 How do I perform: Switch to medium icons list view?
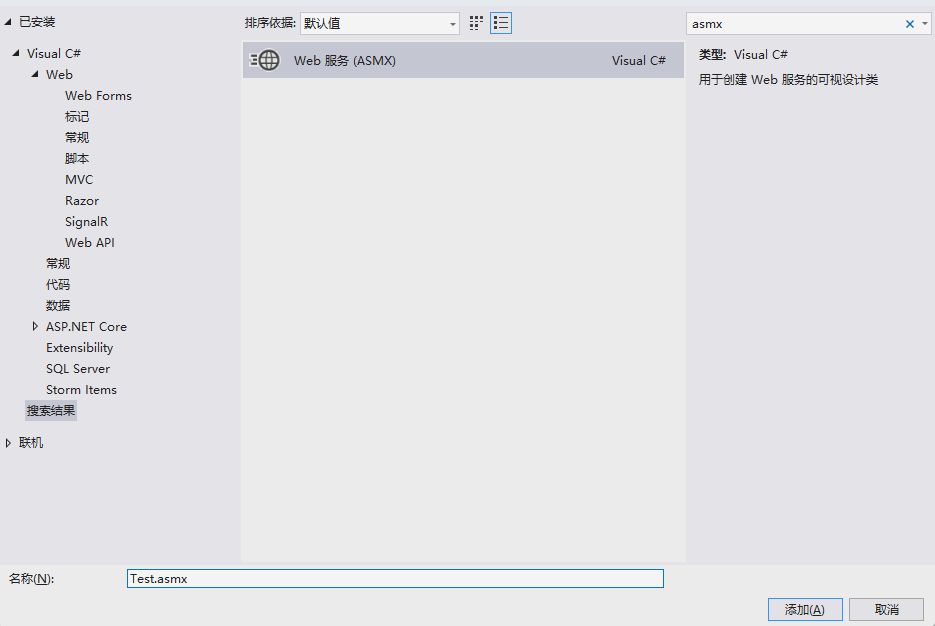[501, 23]
